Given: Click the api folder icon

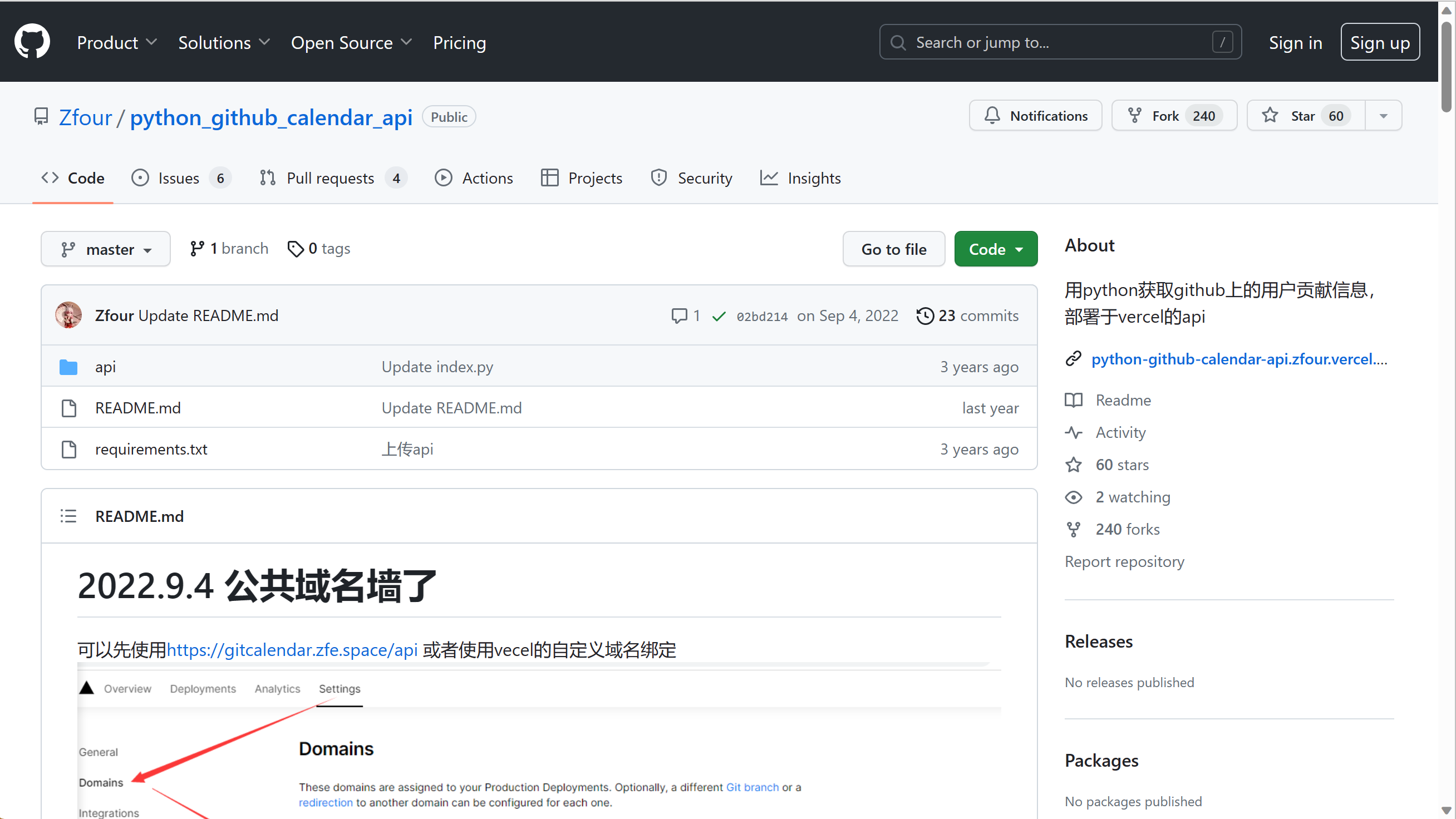Looking at the screenshot, I should [x=68, y=367].
